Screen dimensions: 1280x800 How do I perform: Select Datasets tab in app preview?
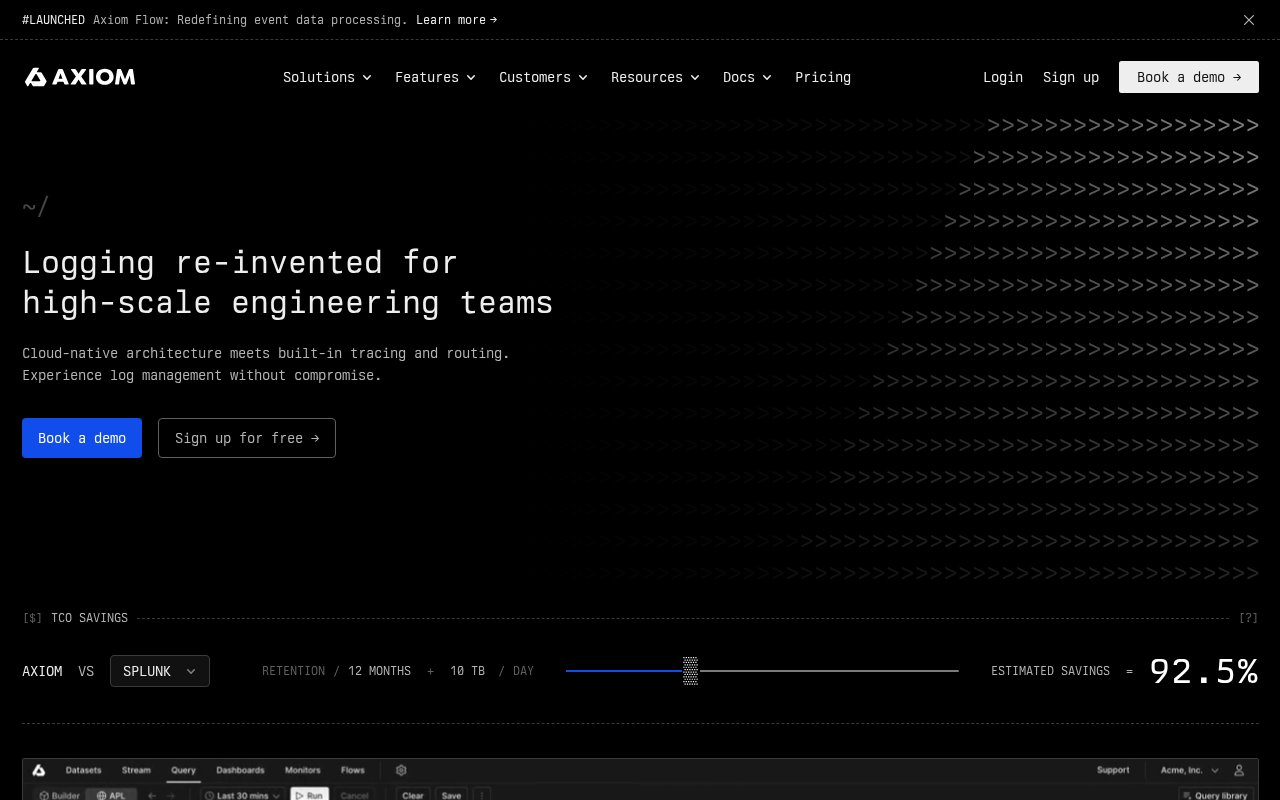click(84, 770)
